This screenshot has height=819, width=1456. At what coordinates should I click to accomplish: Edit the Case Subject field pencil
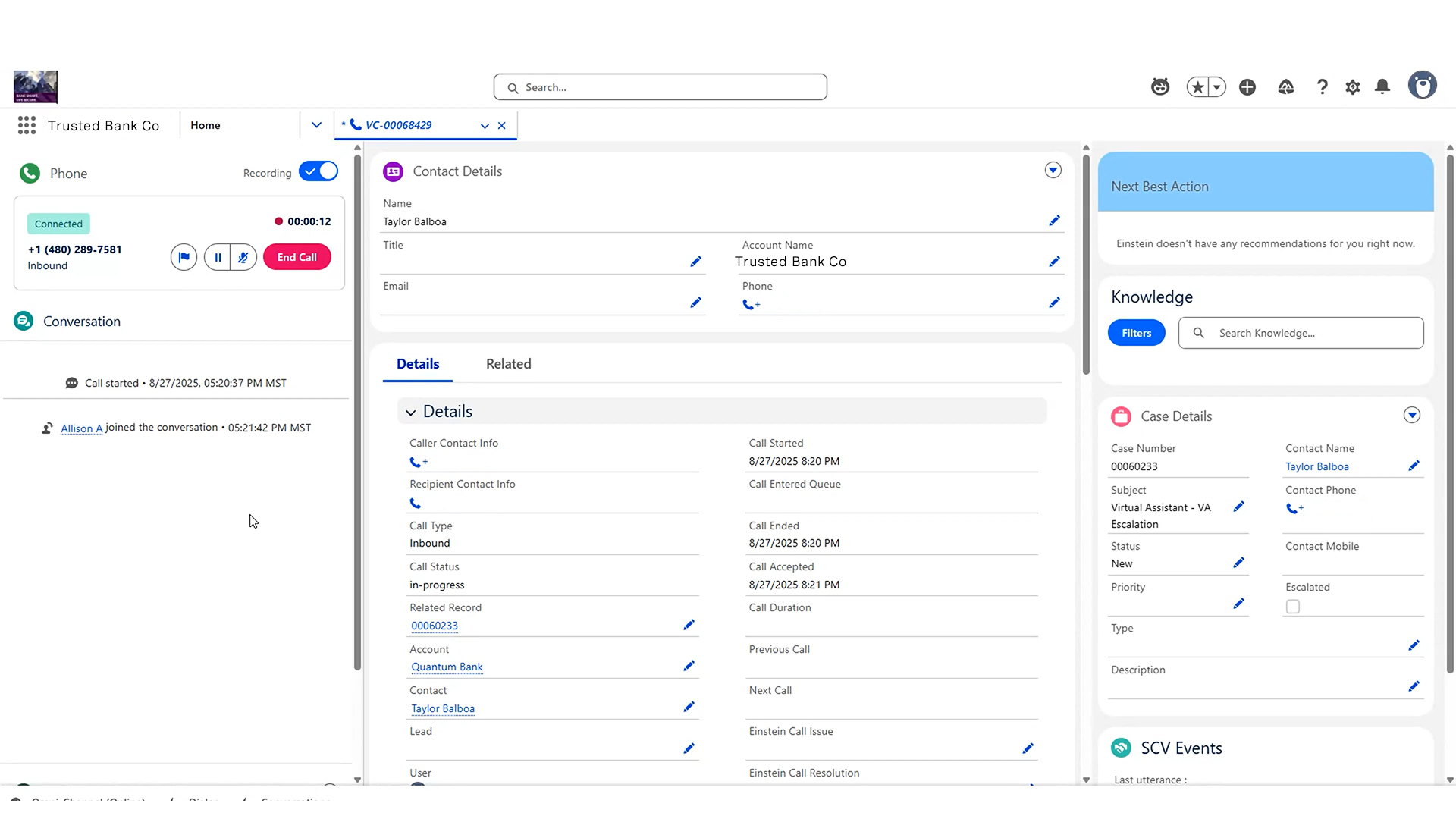1238,507
